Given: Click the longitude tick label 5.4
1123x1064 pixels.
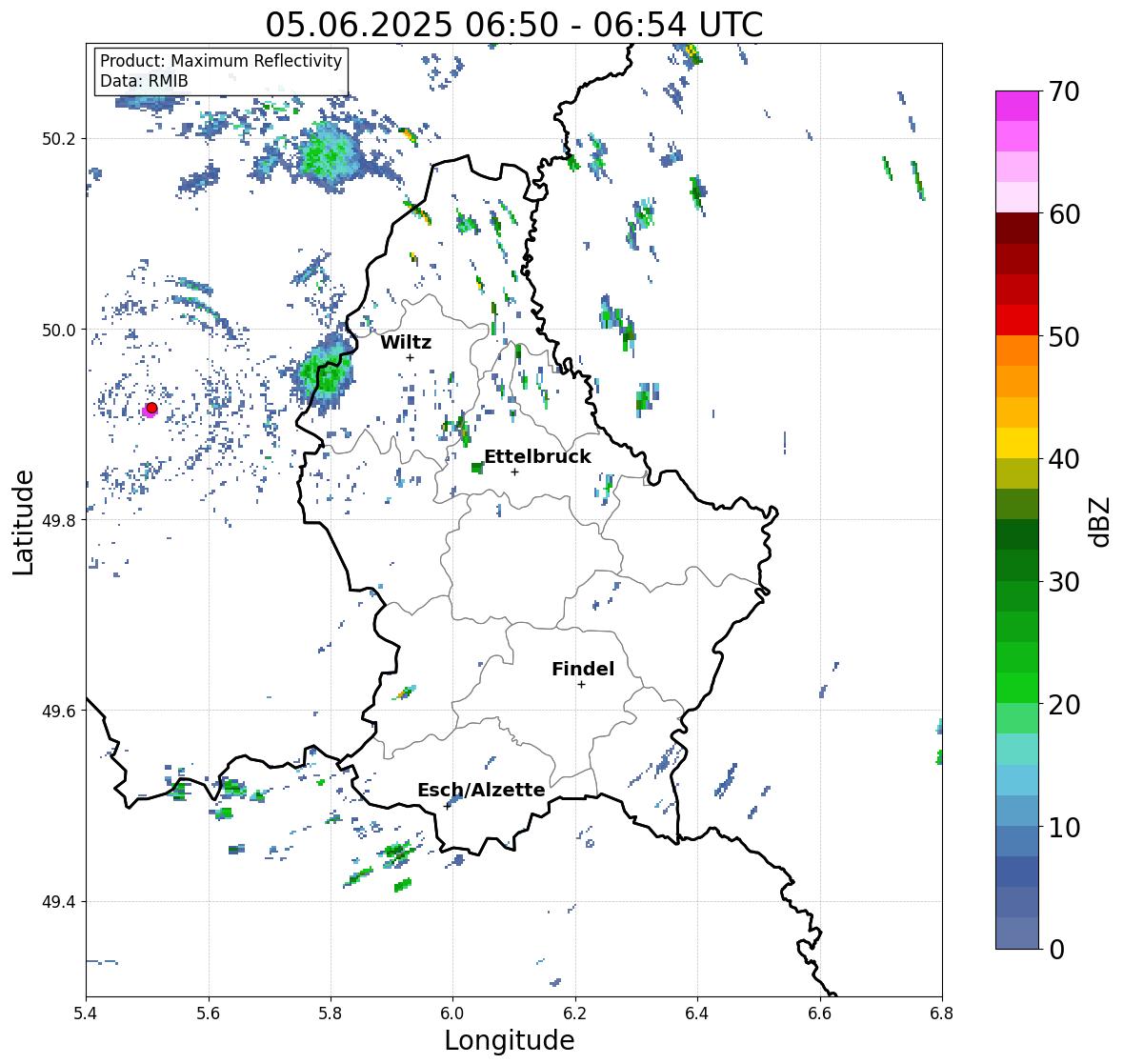Looking at the screenshot, I should [86, 1013].
